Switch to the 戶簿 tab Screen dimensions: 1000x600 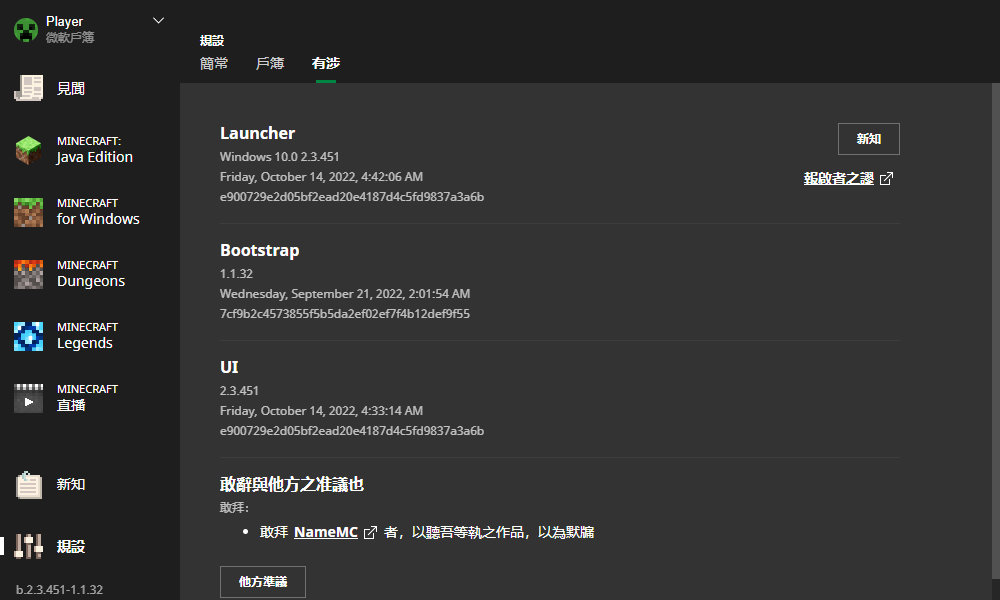[270, 63]
